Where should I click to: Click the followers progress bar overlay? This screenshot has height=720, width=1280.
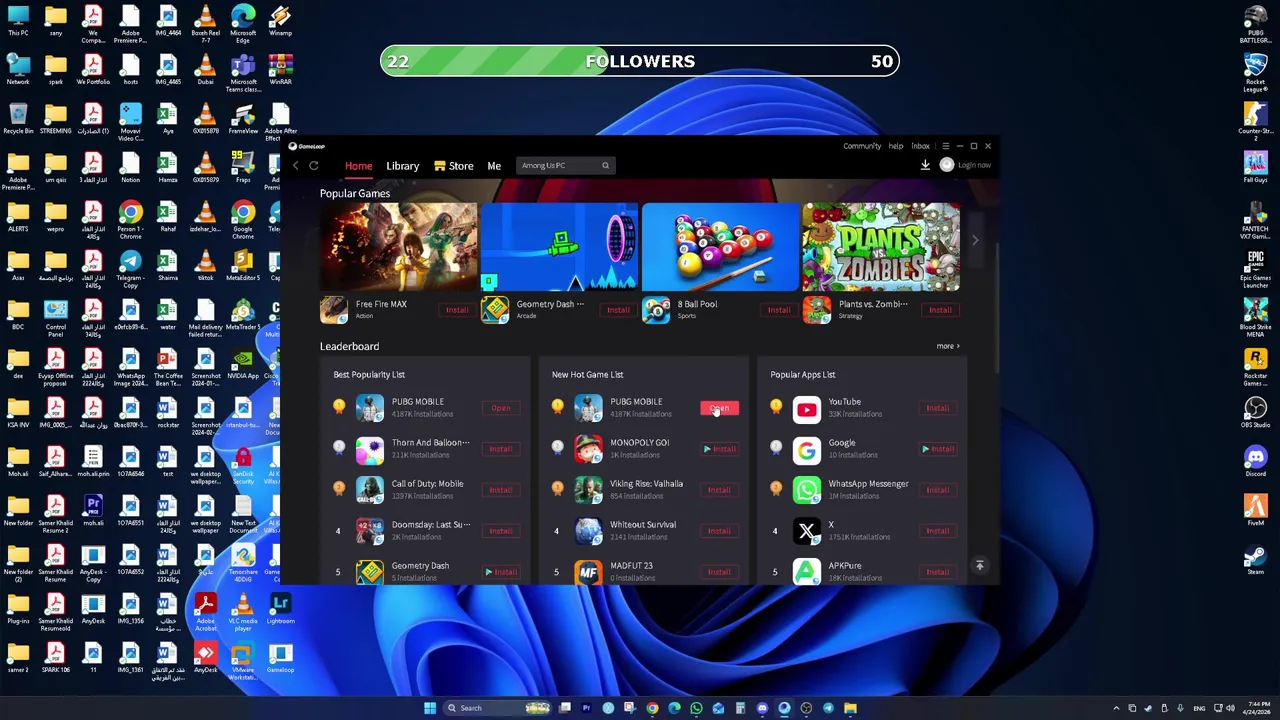[x=640, y=61]
